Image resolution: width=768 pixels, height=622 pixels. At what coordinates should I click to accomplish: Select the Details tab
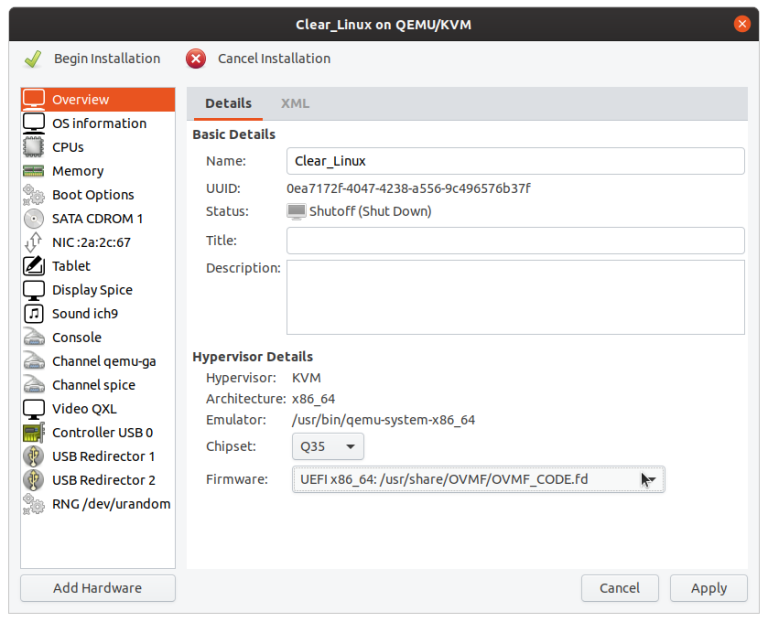(228, 103)
